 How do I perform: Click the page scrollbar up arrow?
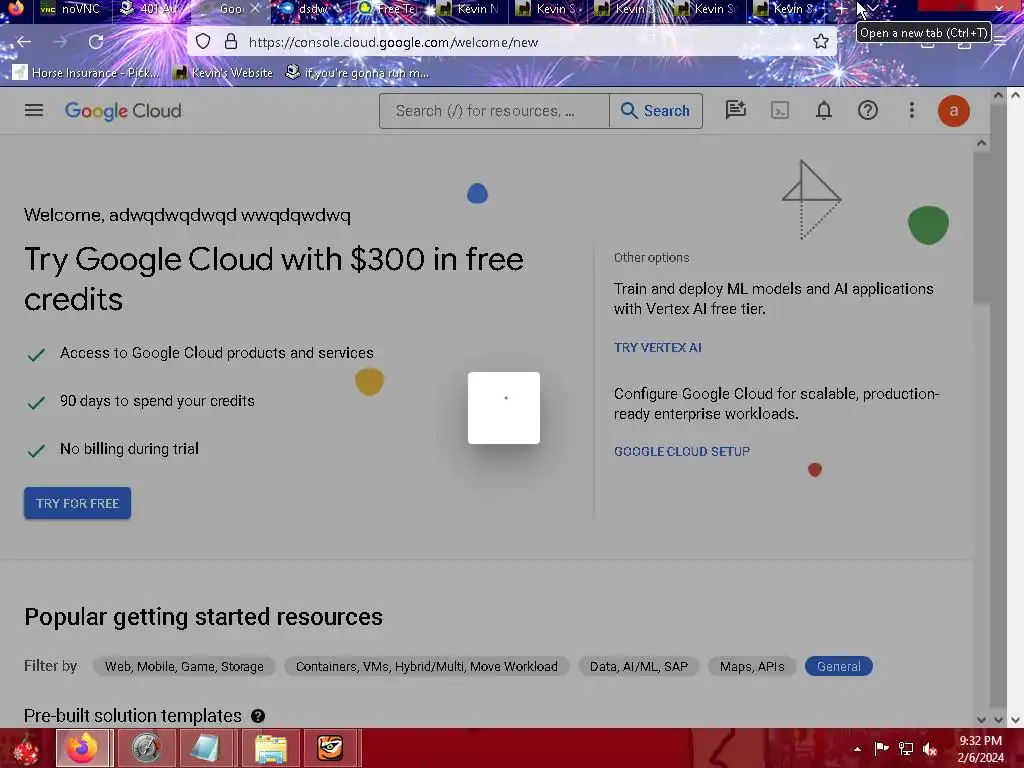(1016, 95)
